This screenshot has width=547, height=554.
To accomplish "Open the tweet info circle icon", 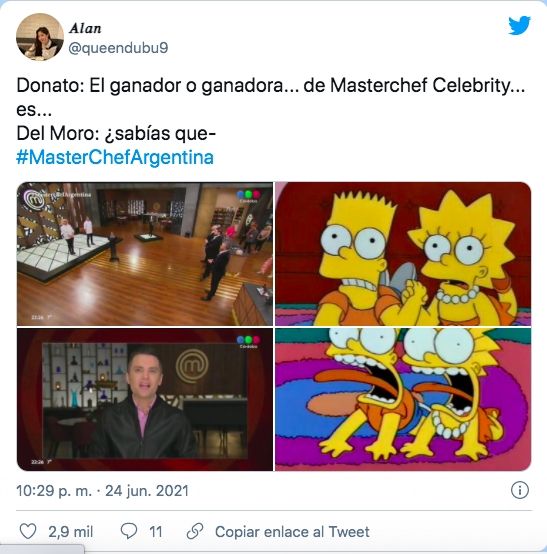I will [520, 490].
